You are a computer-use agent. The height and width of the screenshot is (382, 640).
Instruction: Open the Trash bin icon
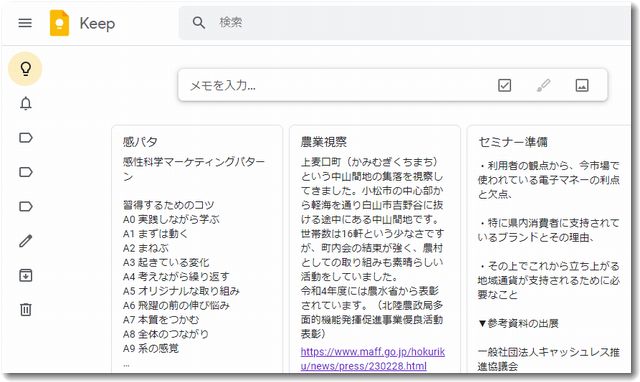click(x=26, y=309)
